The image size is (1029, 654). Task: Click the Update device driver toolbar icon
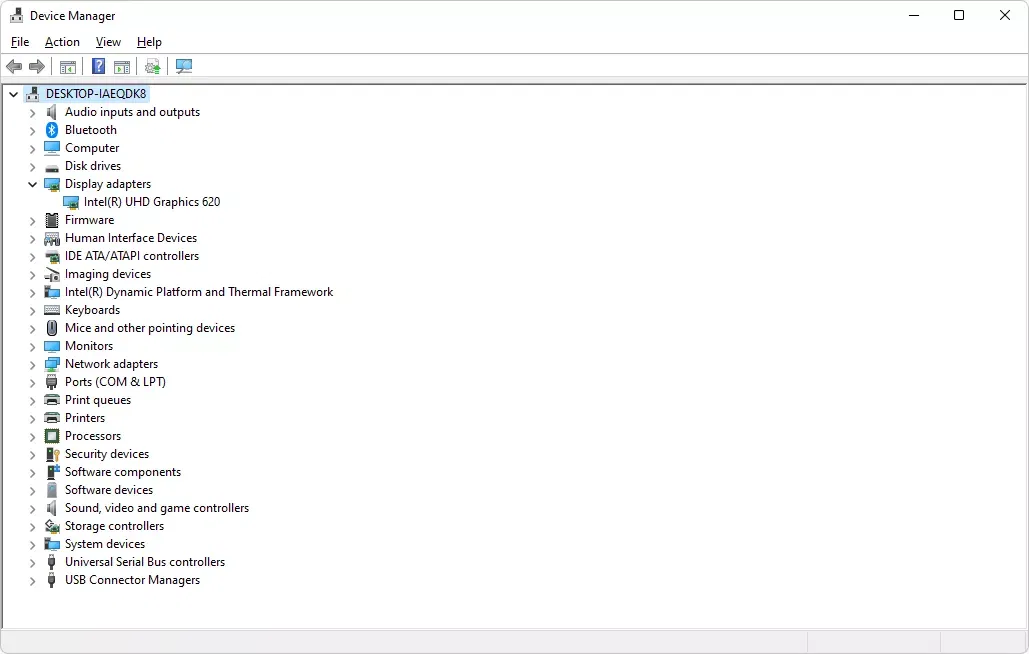[x=152, y=67]
